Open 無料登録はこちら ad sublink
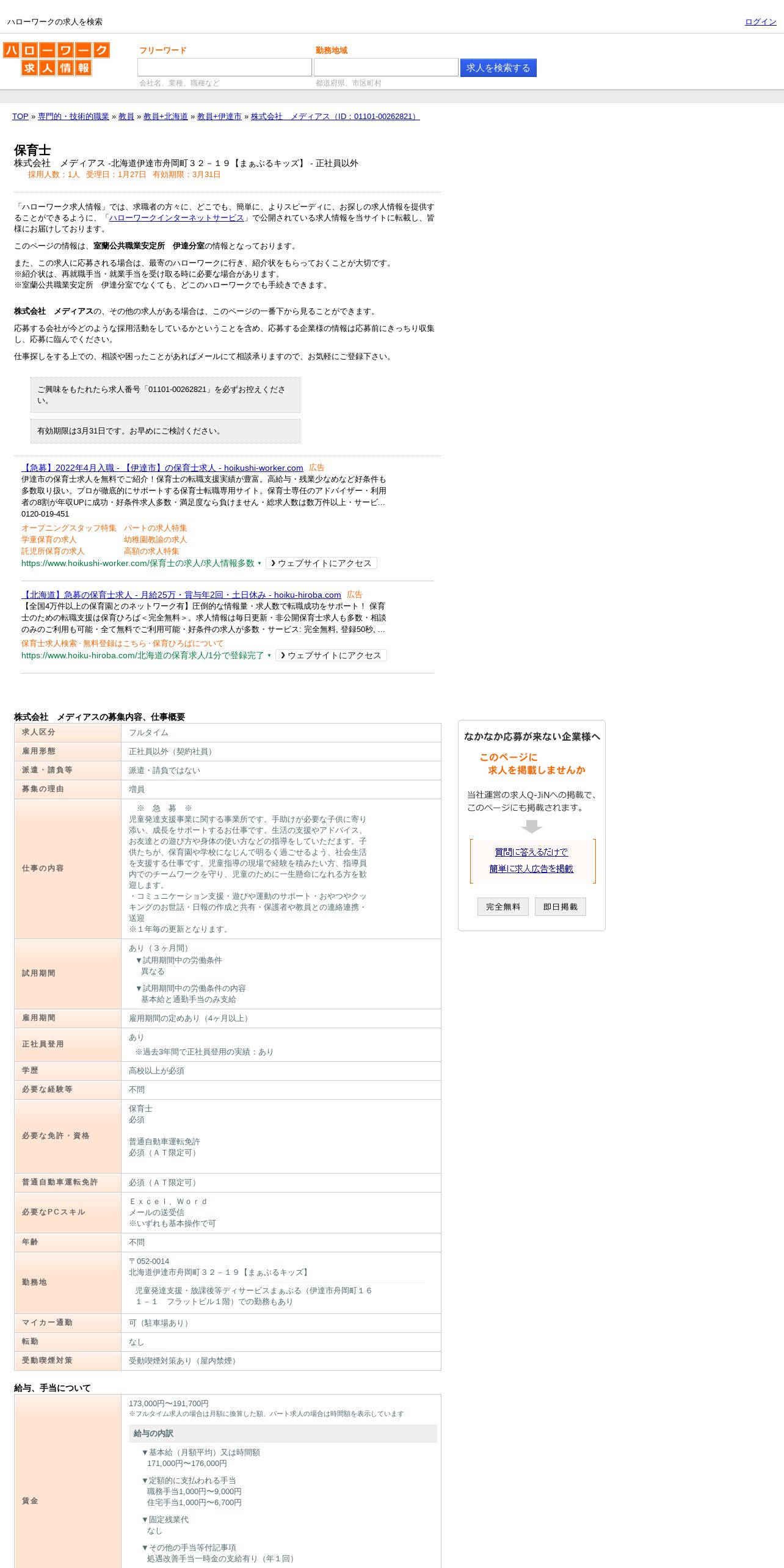Viewport: 784px width, 1568px height. (115, 644)
